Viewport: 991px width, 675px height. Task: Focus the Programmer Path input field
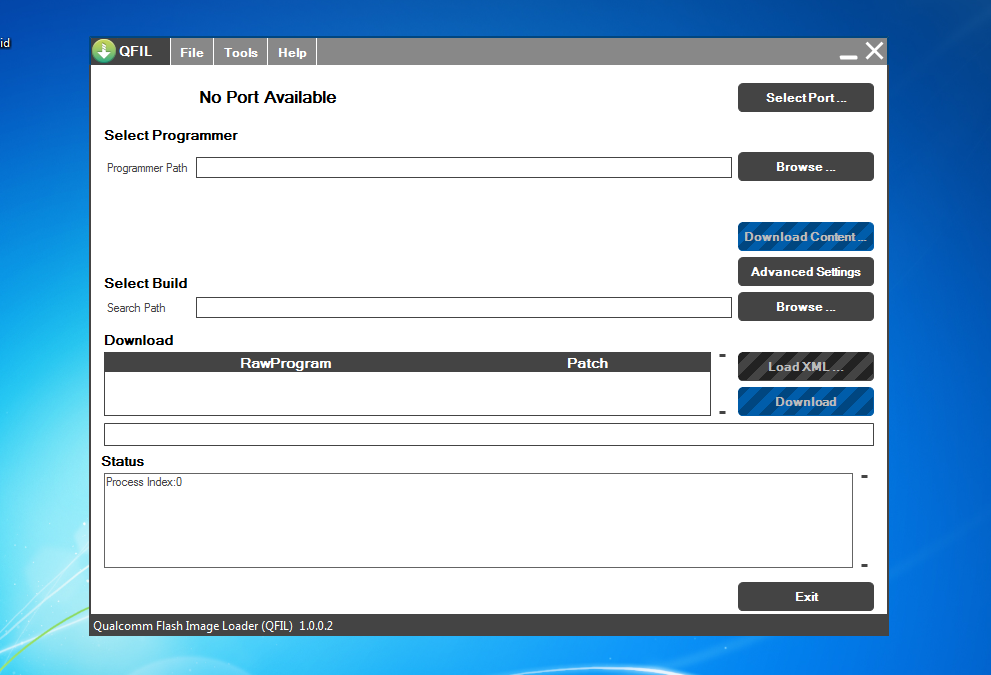[x=464, y=167]
